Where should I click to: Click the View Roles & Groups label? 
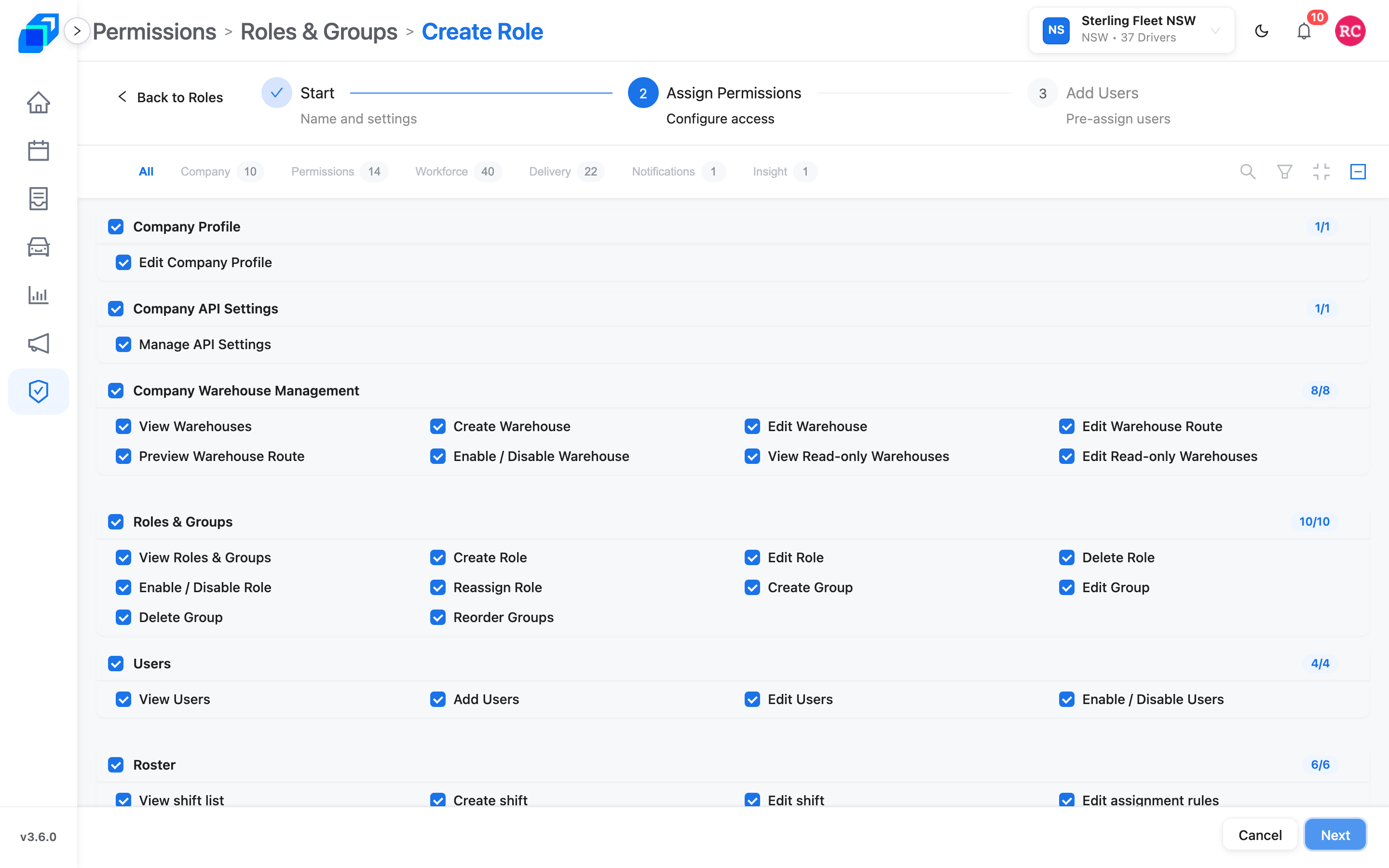click(205, 557)
